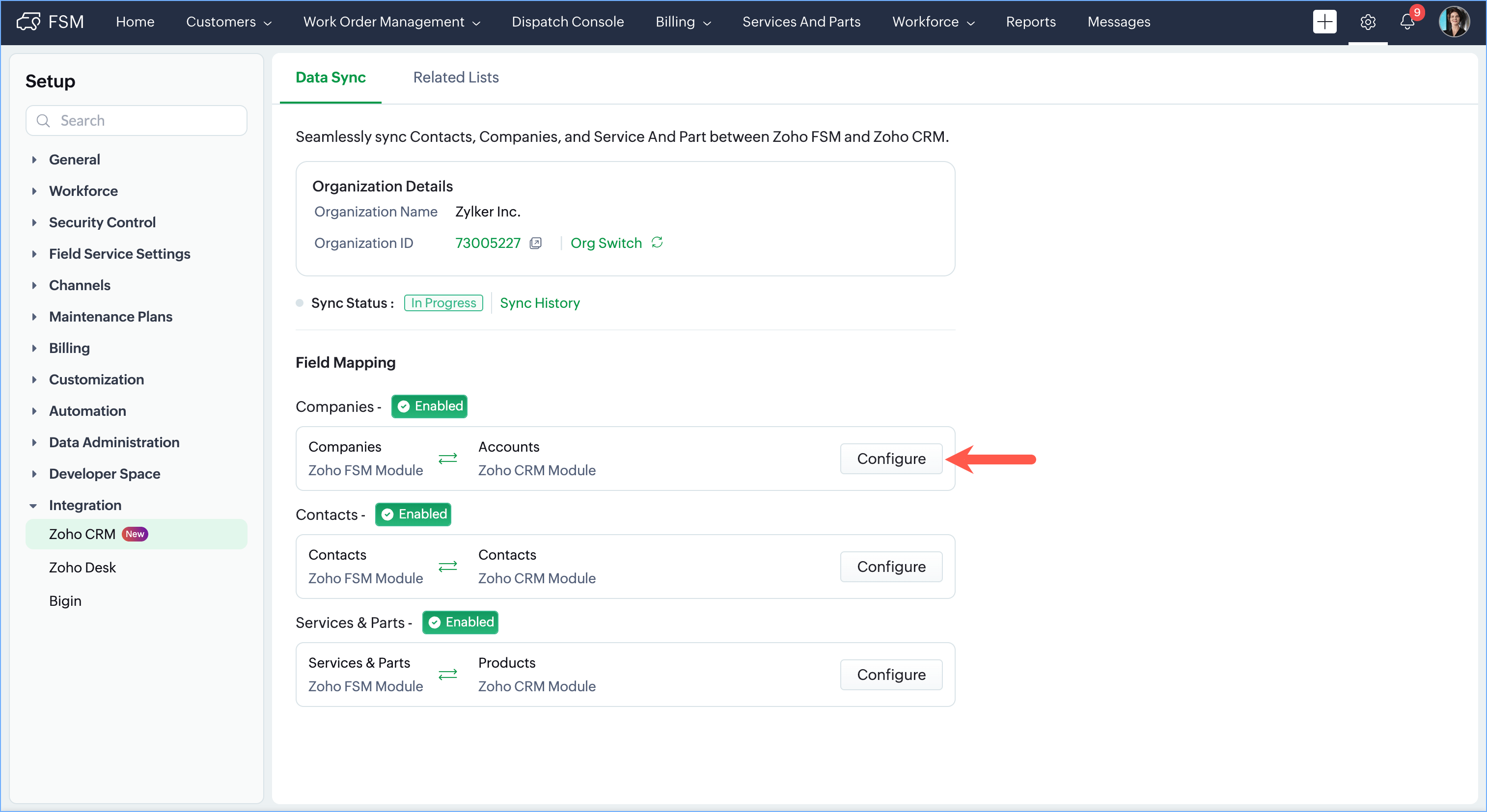Click the Enabled badge for Contacts

coord(413,514)
